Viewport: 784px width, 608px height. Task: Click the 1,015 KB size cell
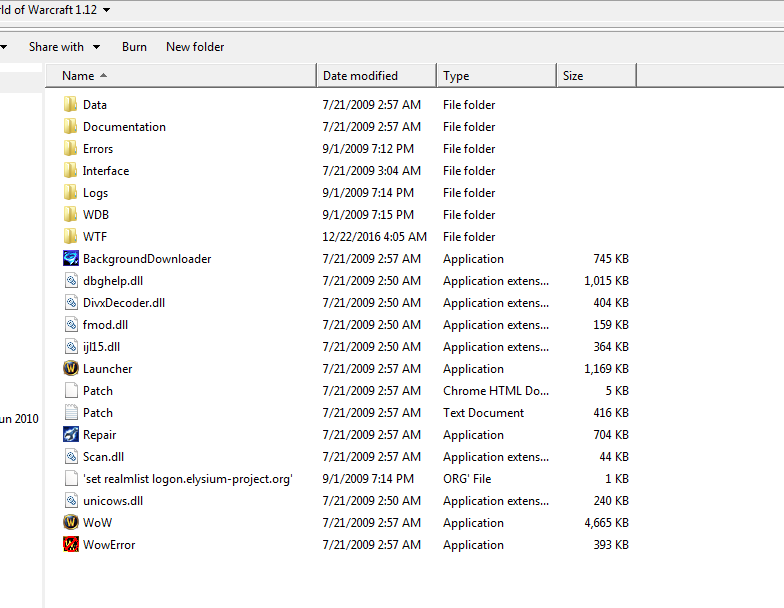click(606, 280)
